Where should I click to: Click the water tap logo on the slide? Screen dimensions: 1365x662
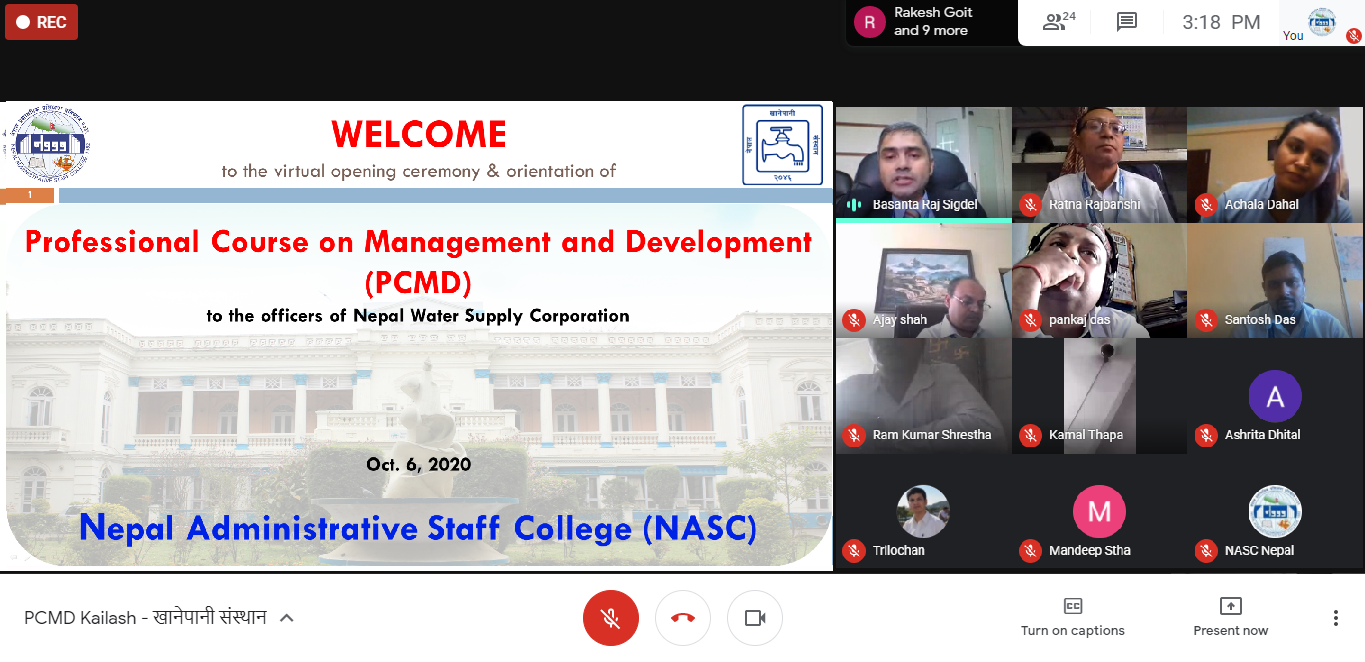[782, 145]
